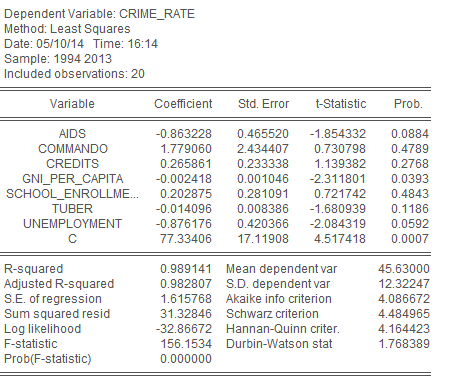
Task: Select the GNI_PER_CAPITA probability 0.0393
Action: (410, 179)
